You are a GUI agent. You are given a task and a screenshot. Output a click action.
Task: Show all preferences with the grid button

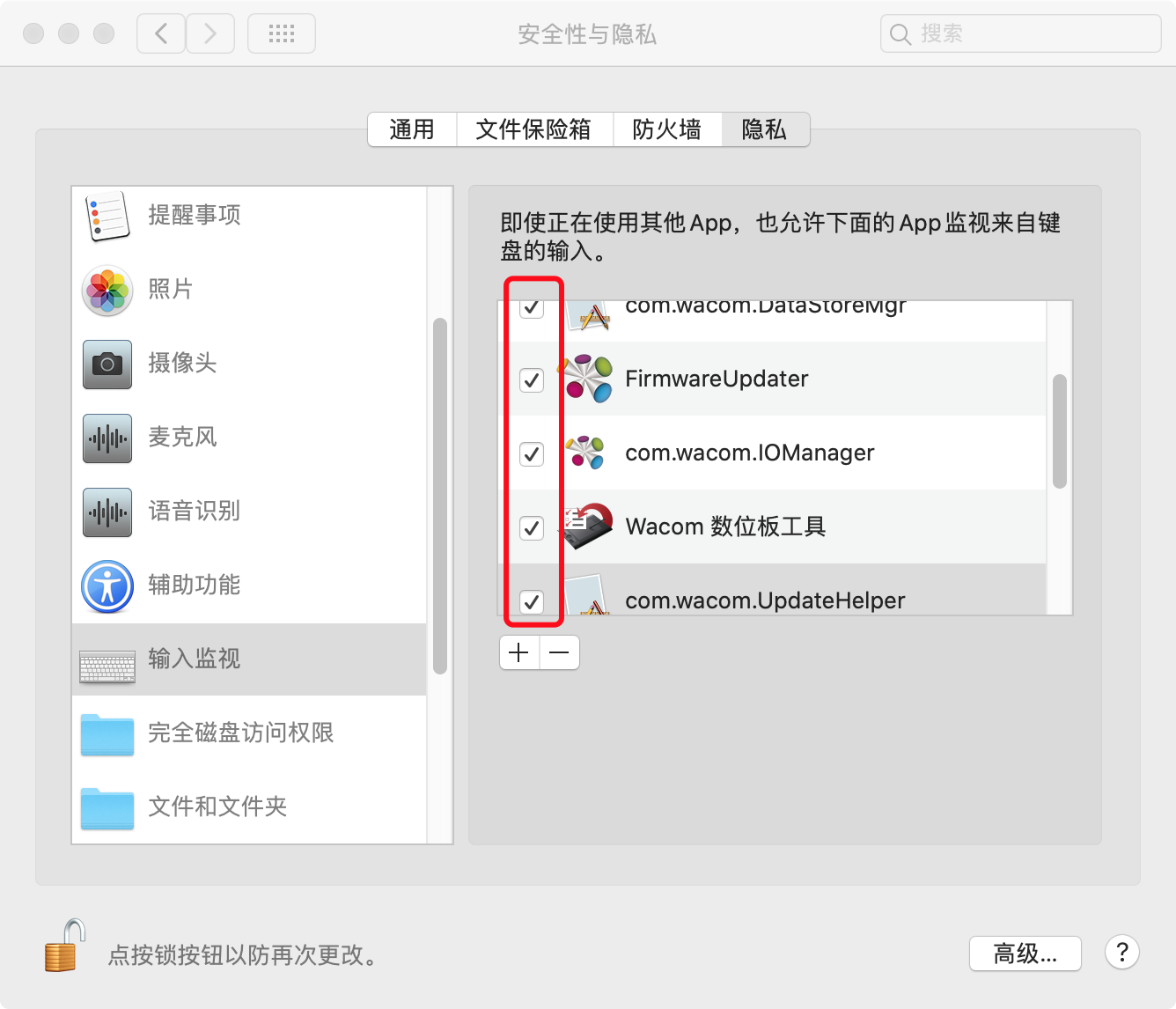[x=282, y=34]
